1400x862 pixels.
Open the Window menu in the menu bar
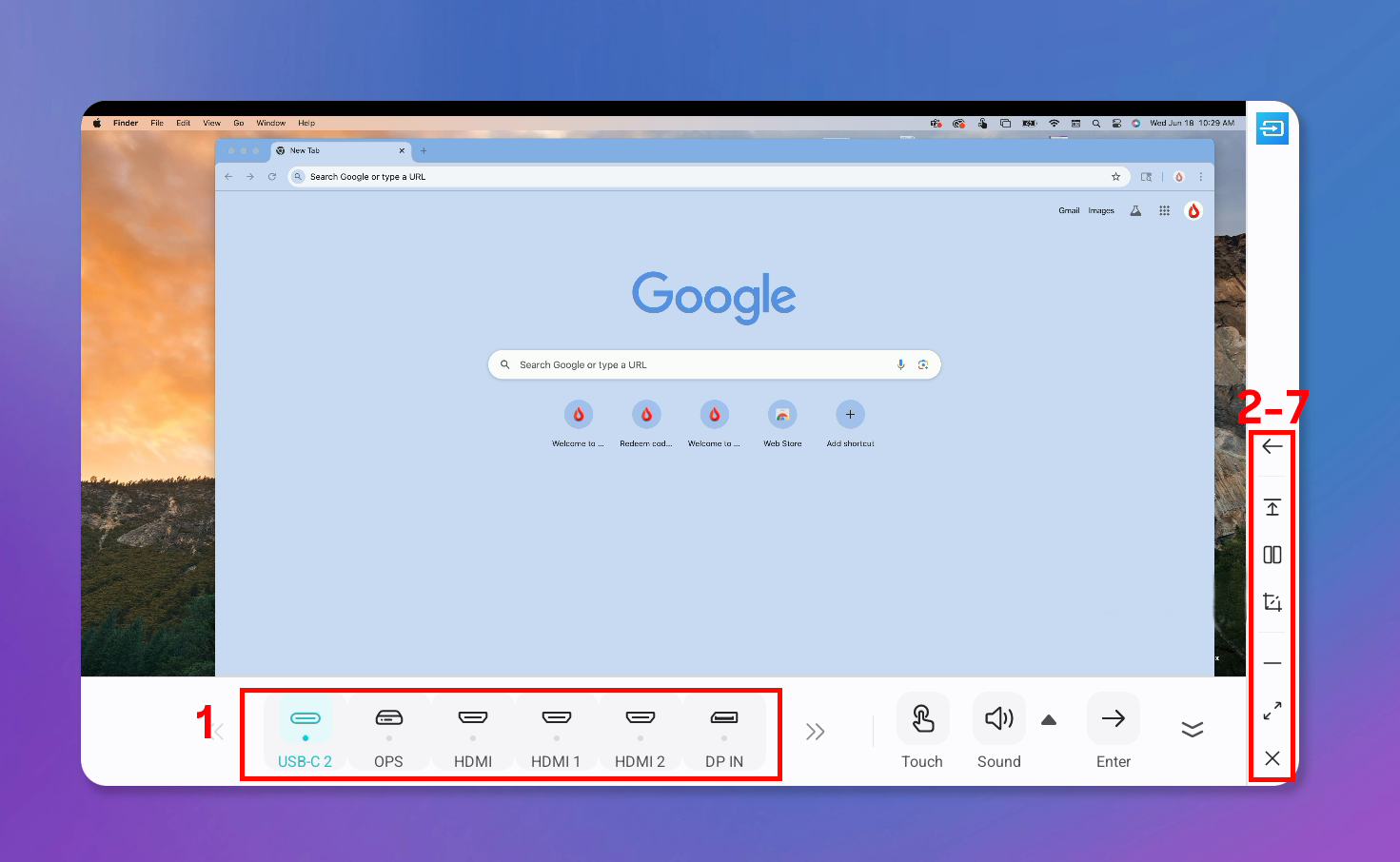point(271,123)
